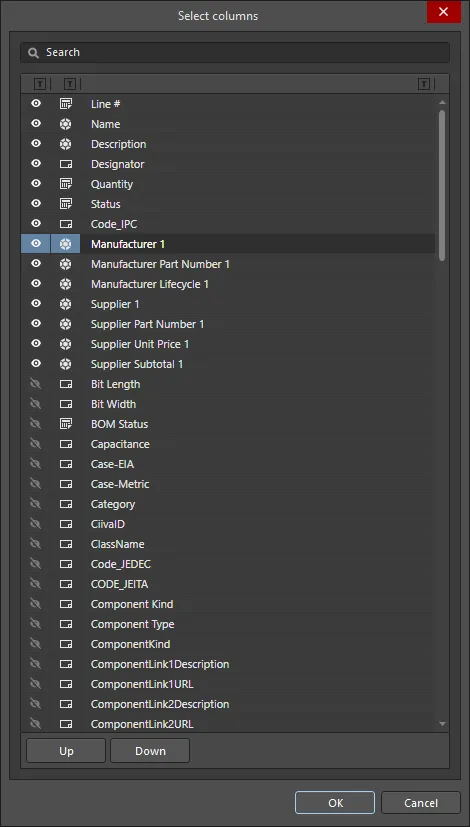
Task: Select the Supplier Unit Price 1 row
Action: pos(228,344)
